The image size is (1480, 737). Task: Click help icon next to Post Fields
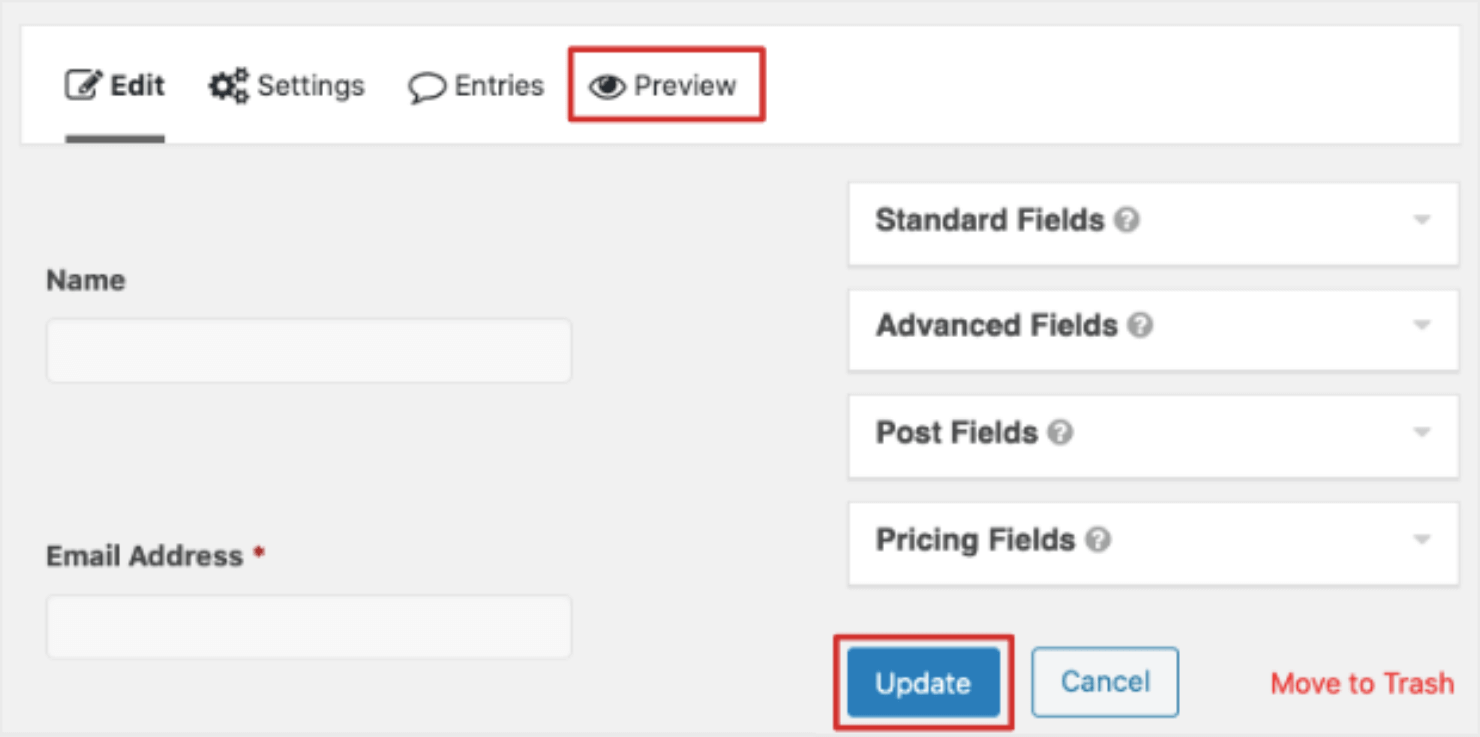pos(1060,433)
